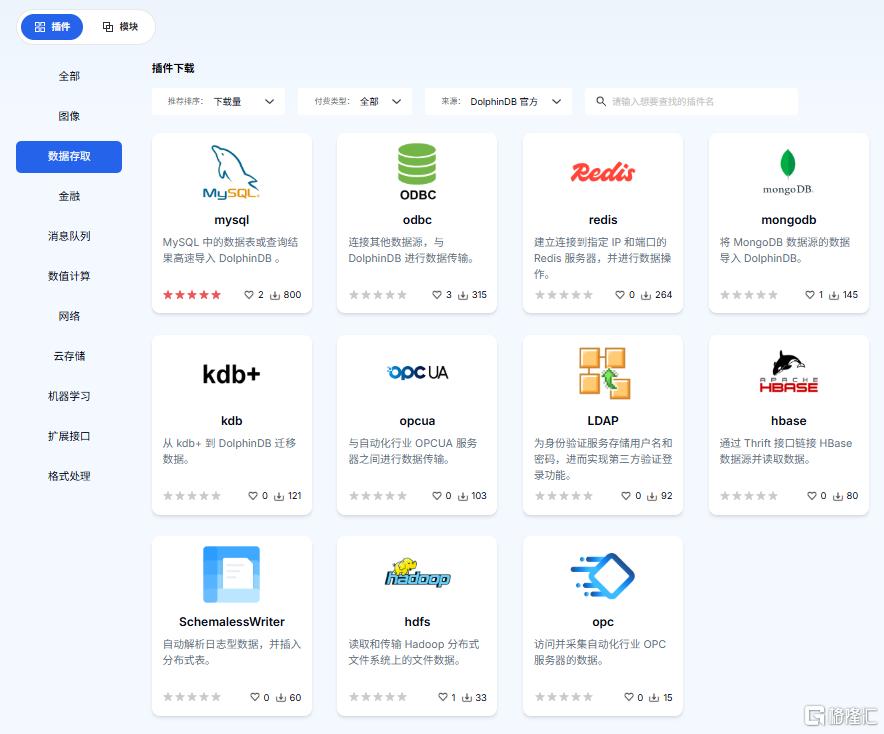Image resolution: width=884 pixels, height=734 pixels.
Task: Open the 付费类型 全部 dropdown
Action: coord(355,101)
